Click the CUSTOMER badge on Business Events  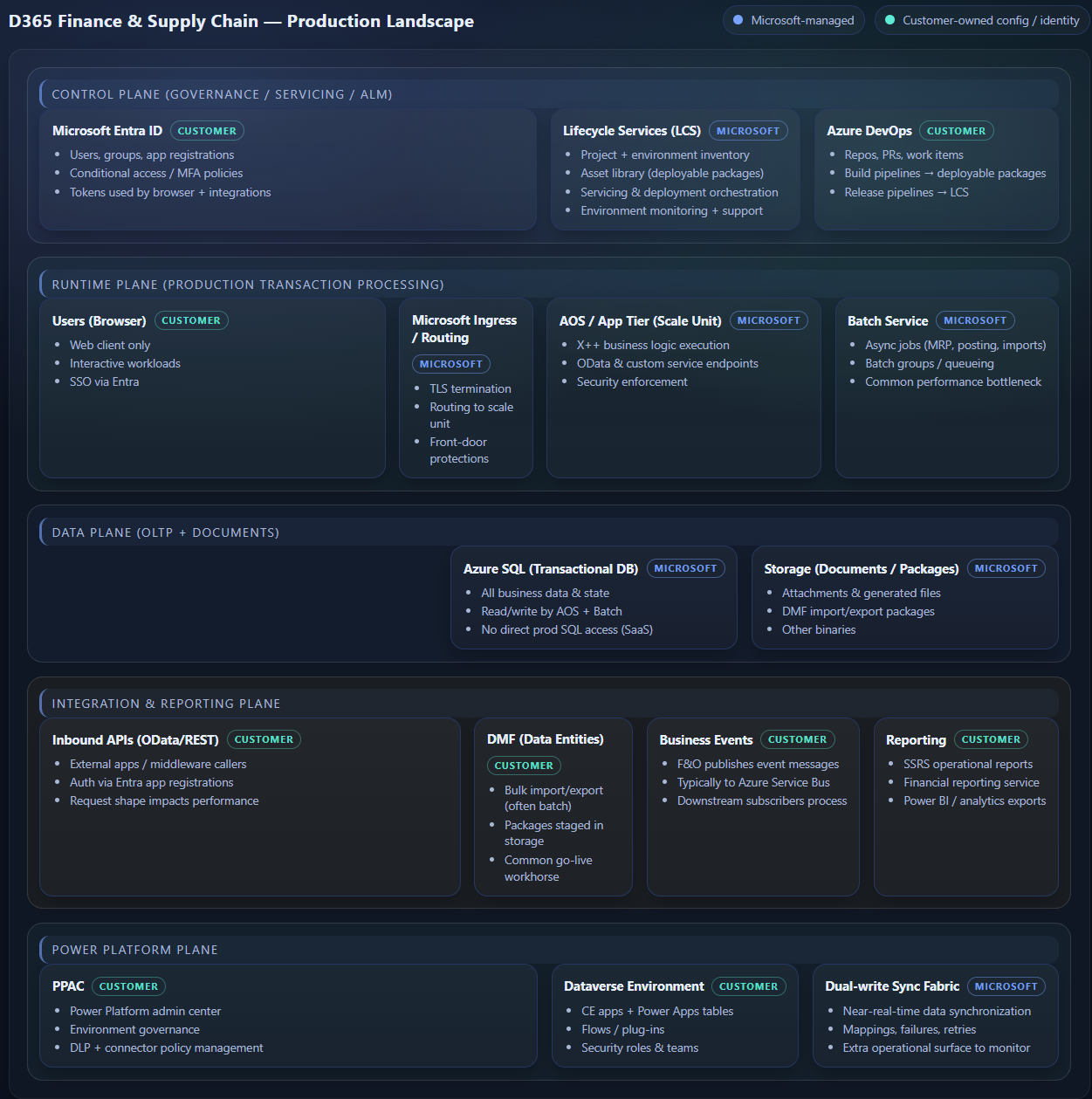click(x=798, y=739)
